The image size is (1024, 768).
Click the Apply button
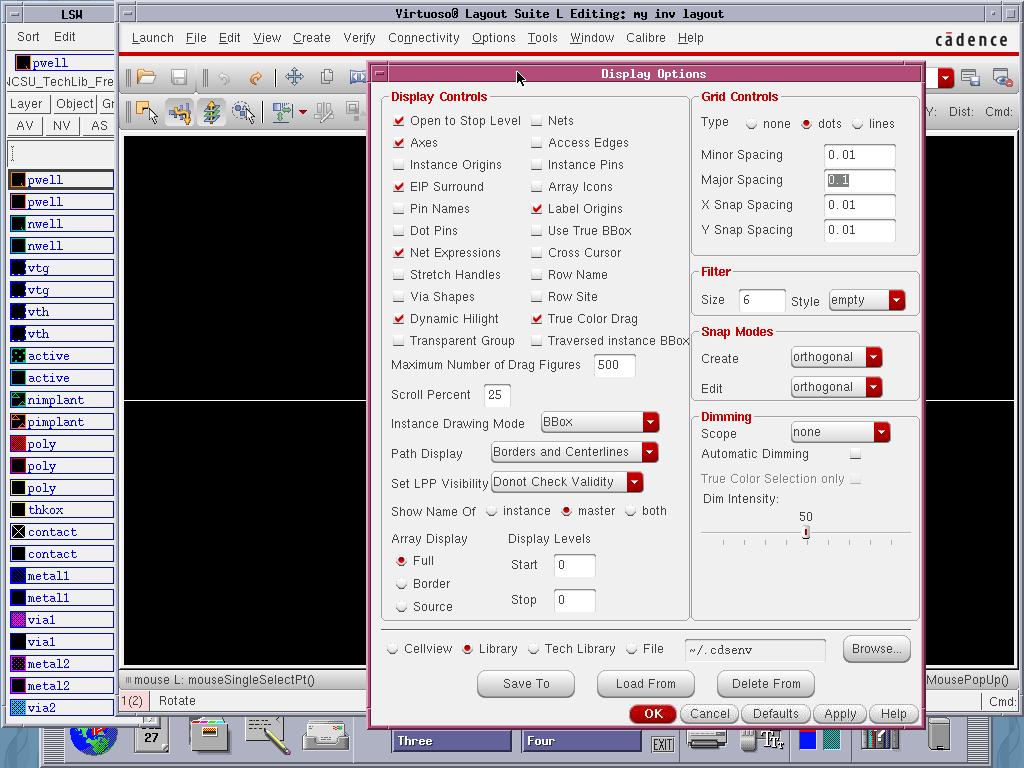pyautogui.click(x=840, y=714)
